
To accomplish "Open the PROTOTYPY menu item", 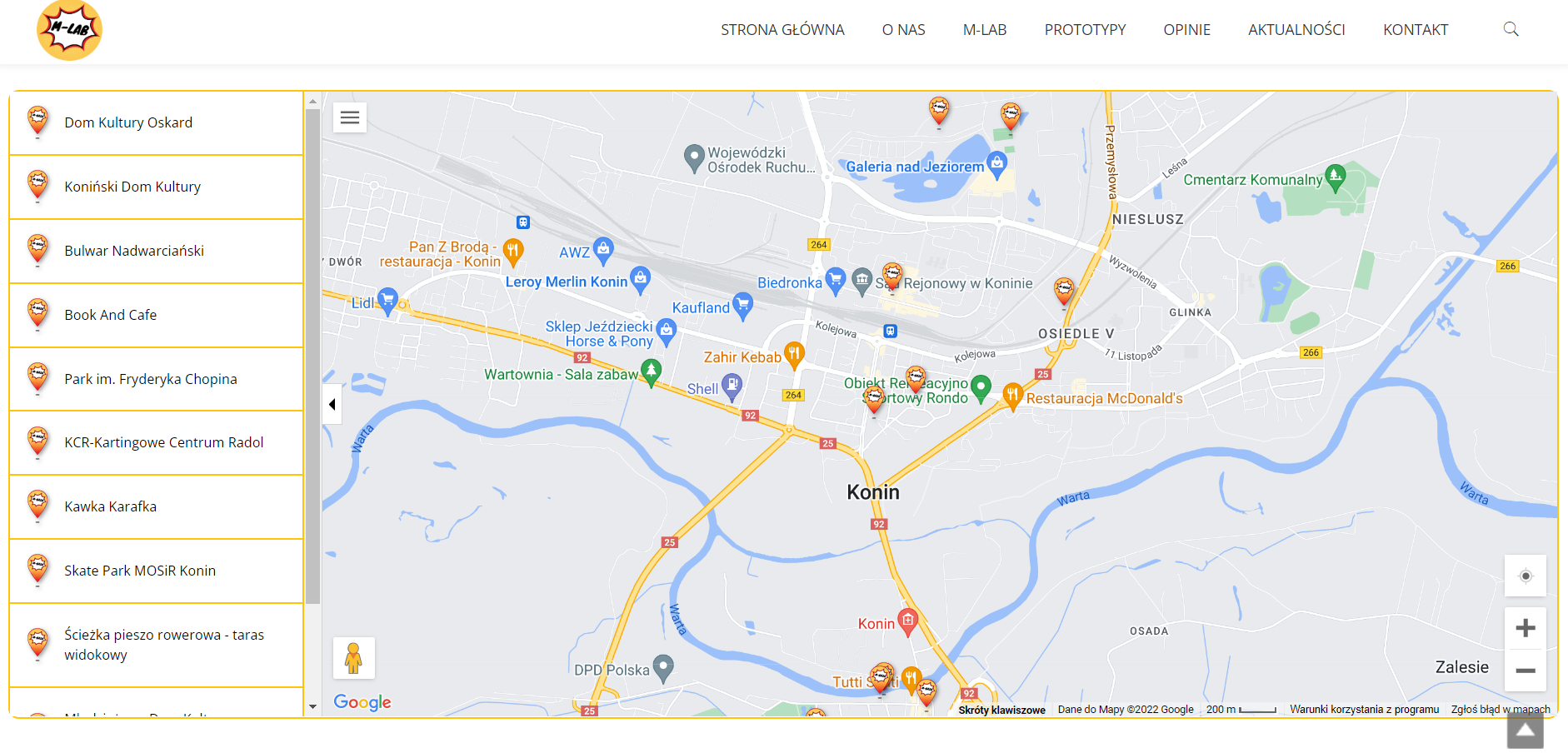I will point(1085,30).
